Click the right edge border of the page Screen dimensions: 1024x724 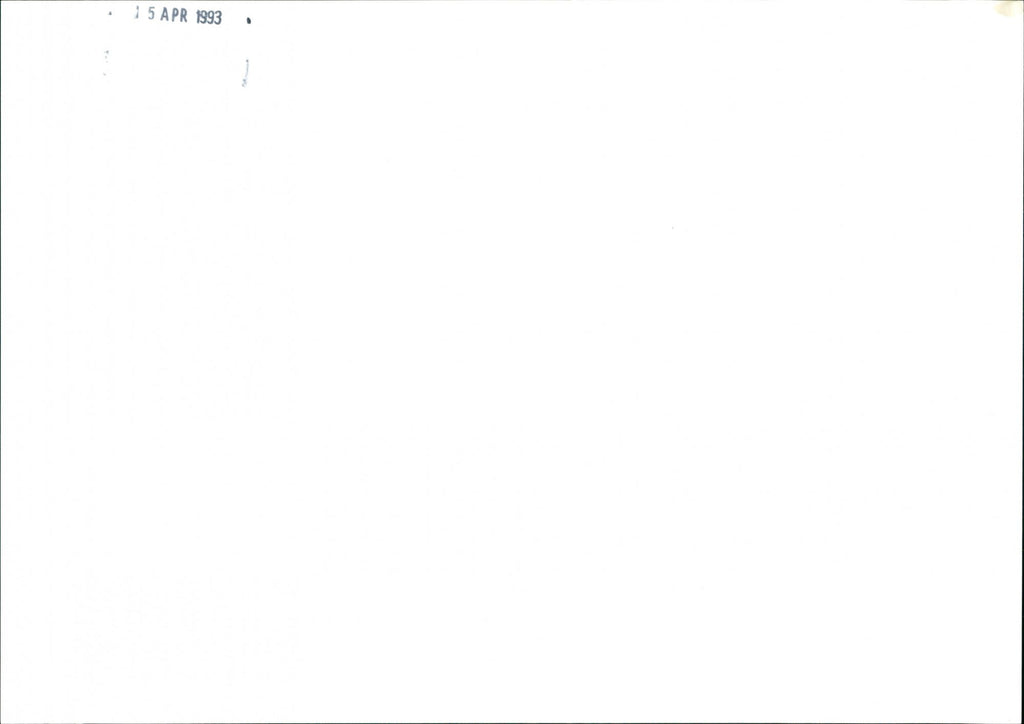click(x=1022, y=362)
